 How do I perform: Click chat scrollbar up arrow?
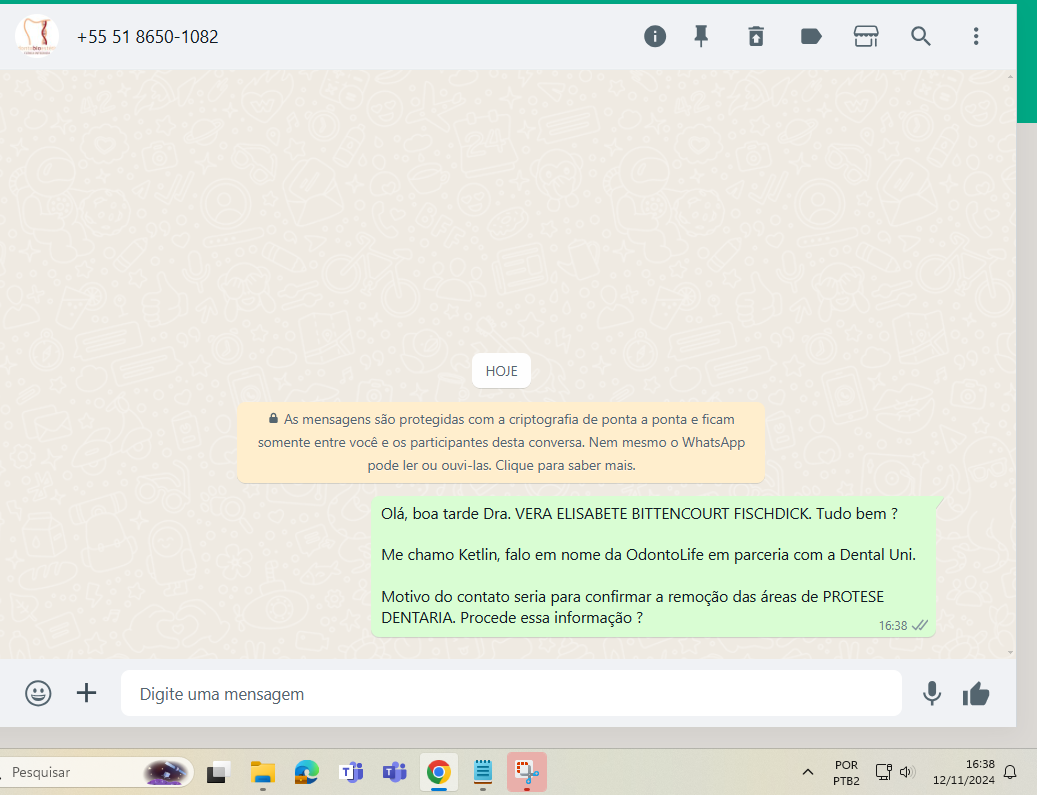[x=1010, y=77]
